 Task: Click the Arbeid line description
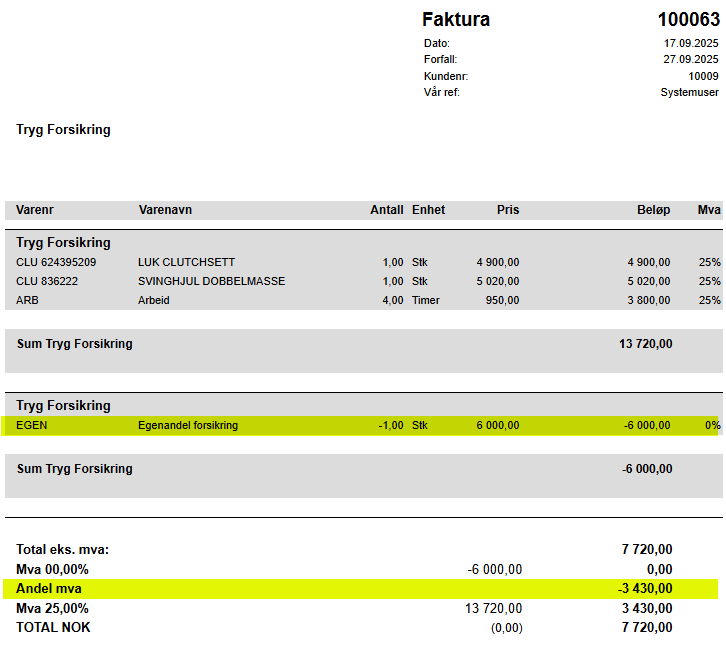coord(154,300)
